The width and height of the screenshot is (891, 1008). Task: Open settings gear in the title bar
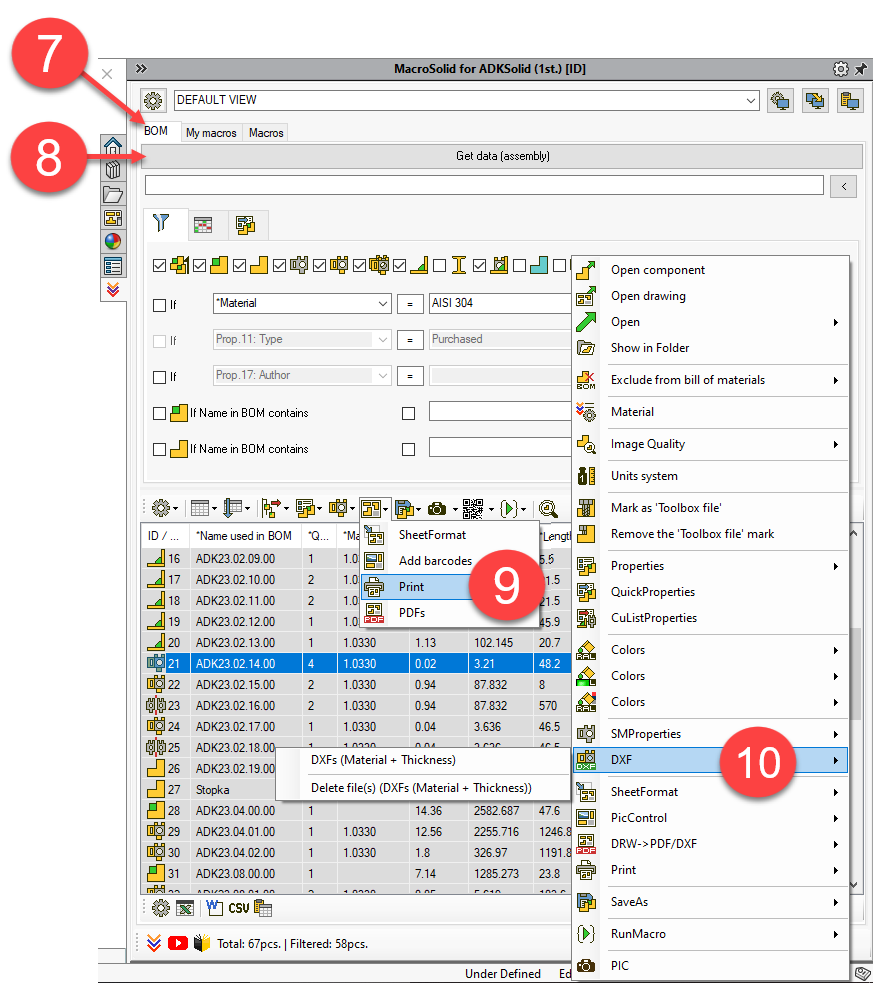841,69
